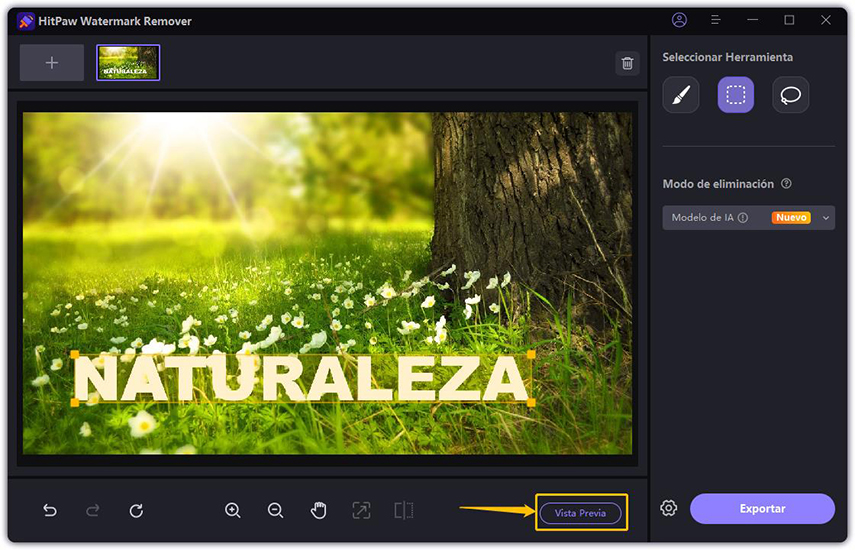Select the NATURALEZA image thumbnail

click(x=128, y=63)
